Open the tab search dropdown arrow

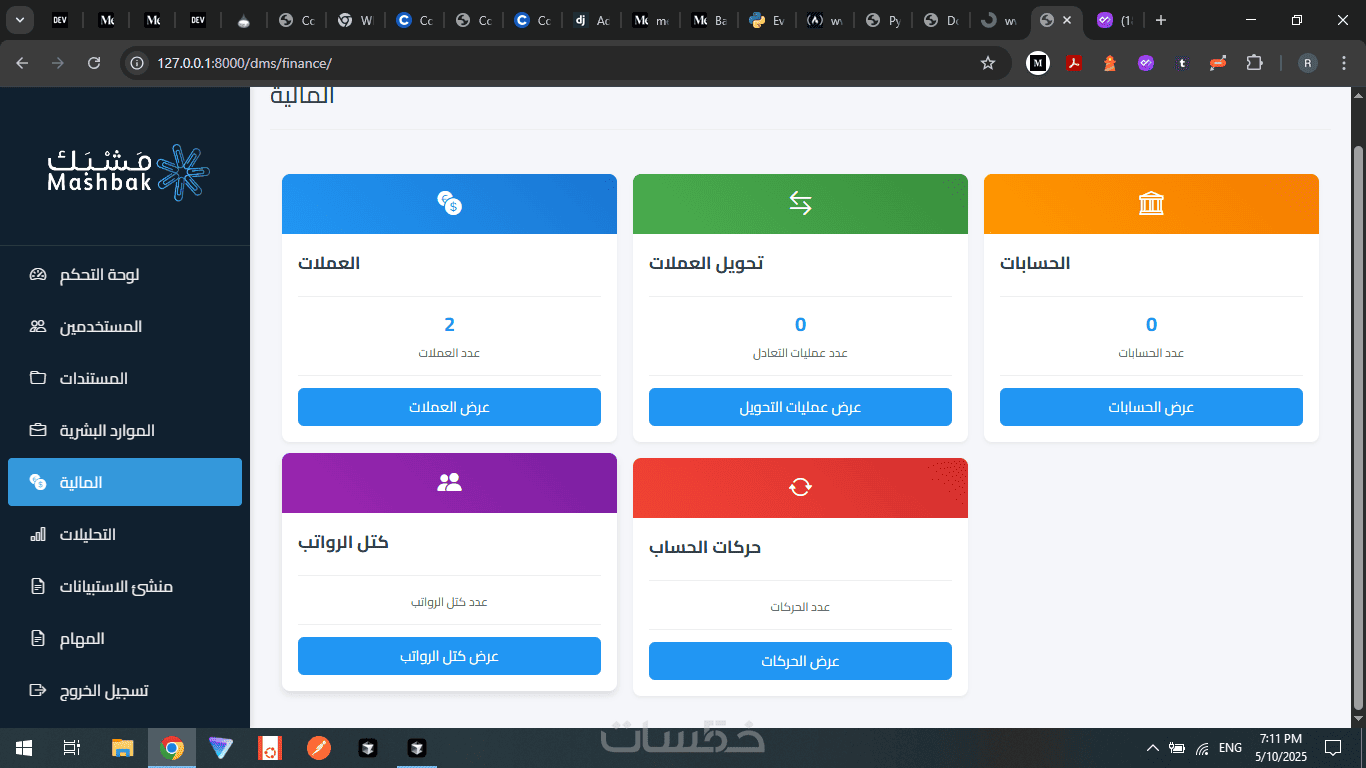pyautogui.click(x=21, y=20)
